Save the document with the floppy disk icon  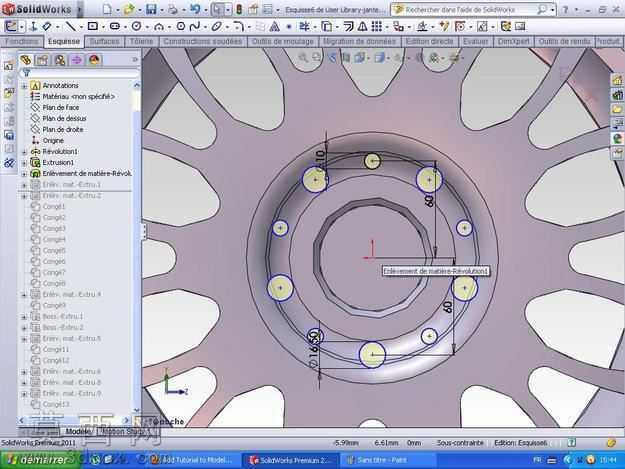tap(151, 9)
